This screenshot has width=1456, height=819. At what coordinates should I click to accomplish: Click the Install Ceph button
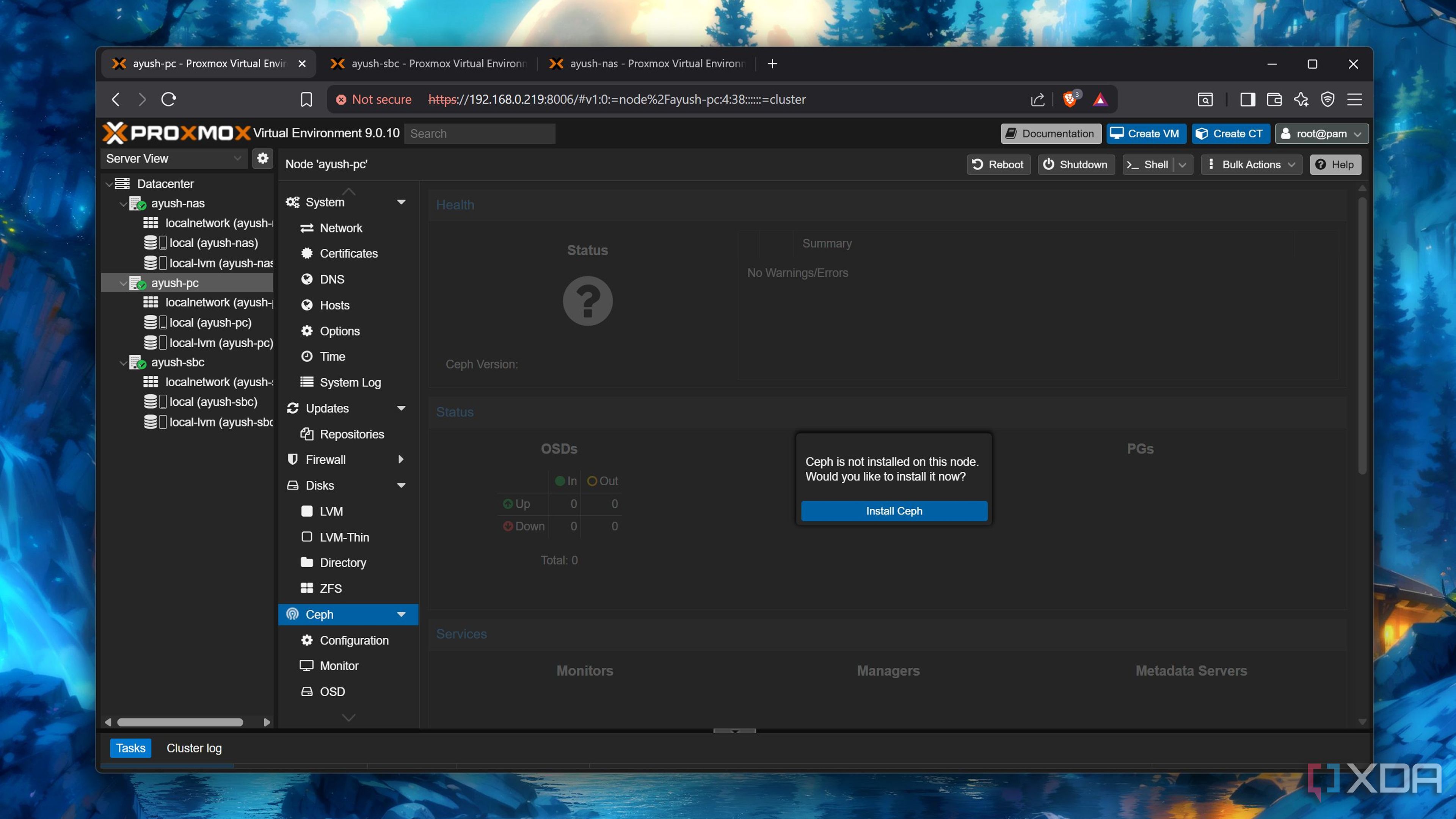(894, 511)
